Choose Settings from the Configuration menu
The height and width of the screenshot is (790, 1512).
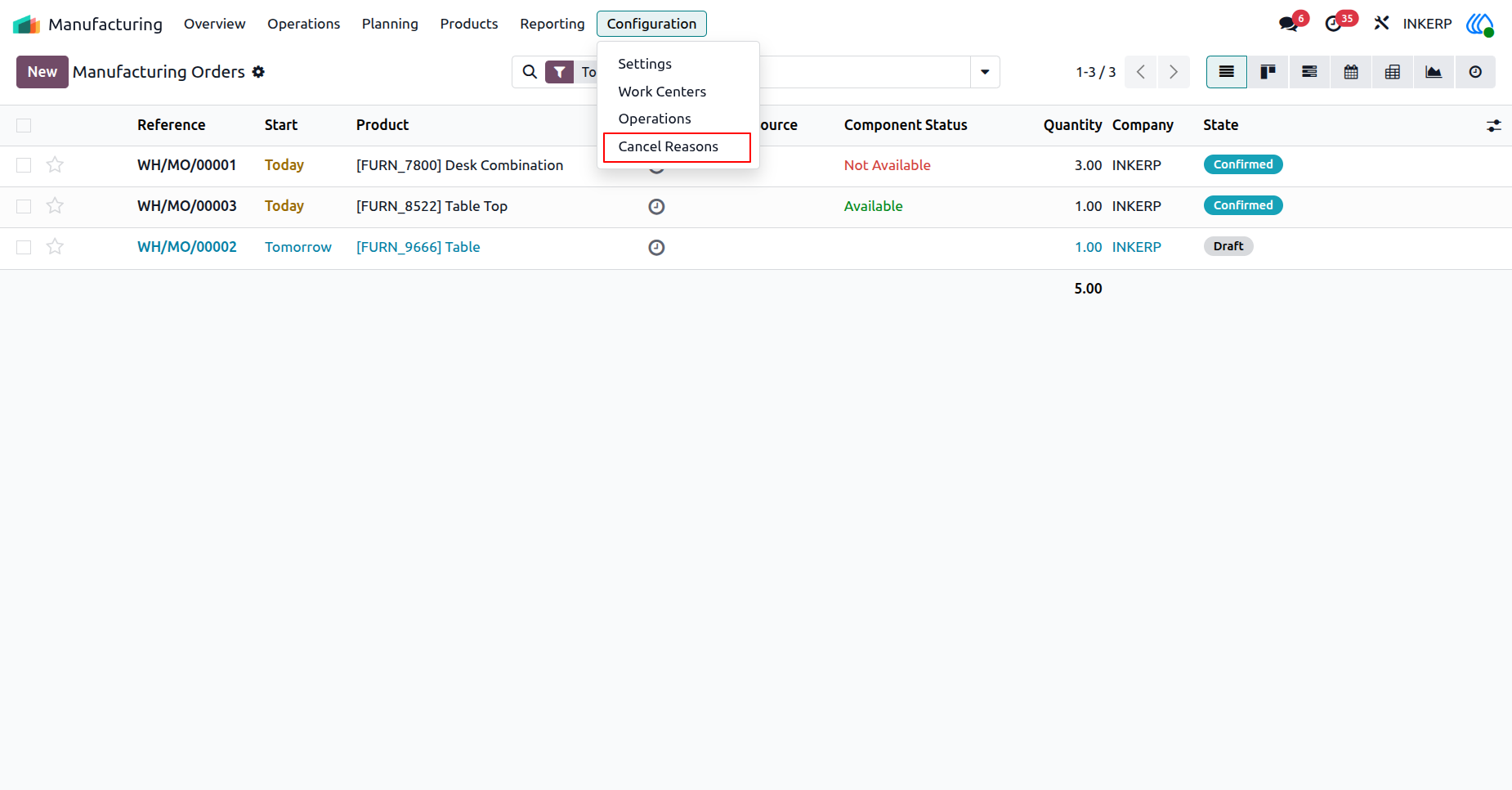[x=645, y=64]
